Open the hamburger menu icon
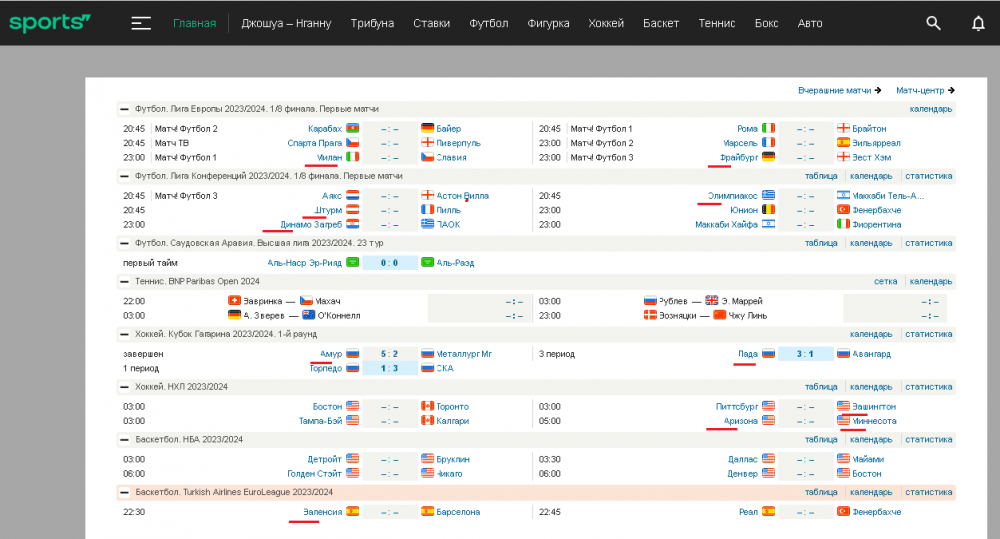Screen dimensions: 1000x539 coord(141,23)
